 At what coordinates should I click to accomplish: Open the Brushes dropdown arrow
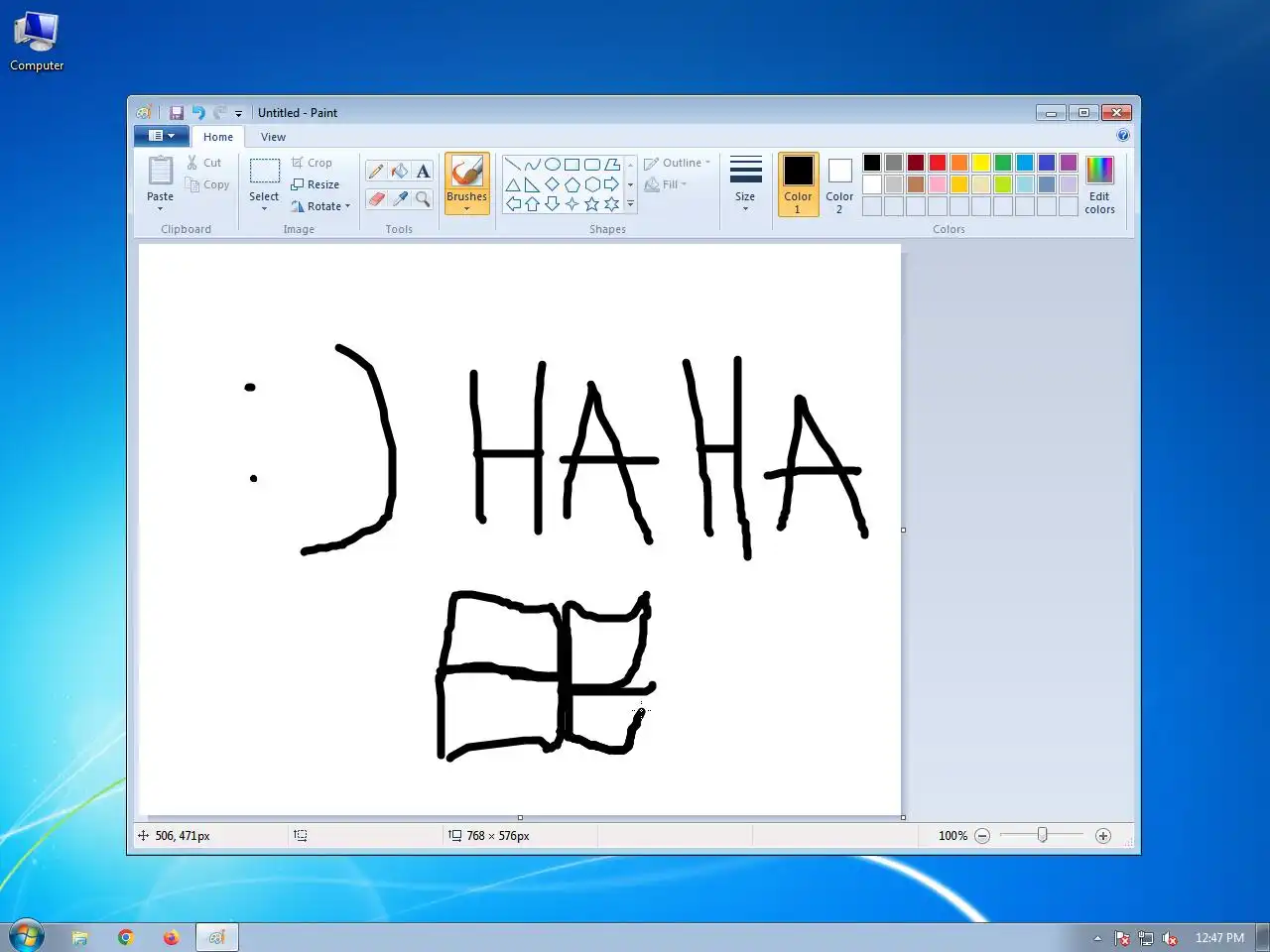[466, 202]
